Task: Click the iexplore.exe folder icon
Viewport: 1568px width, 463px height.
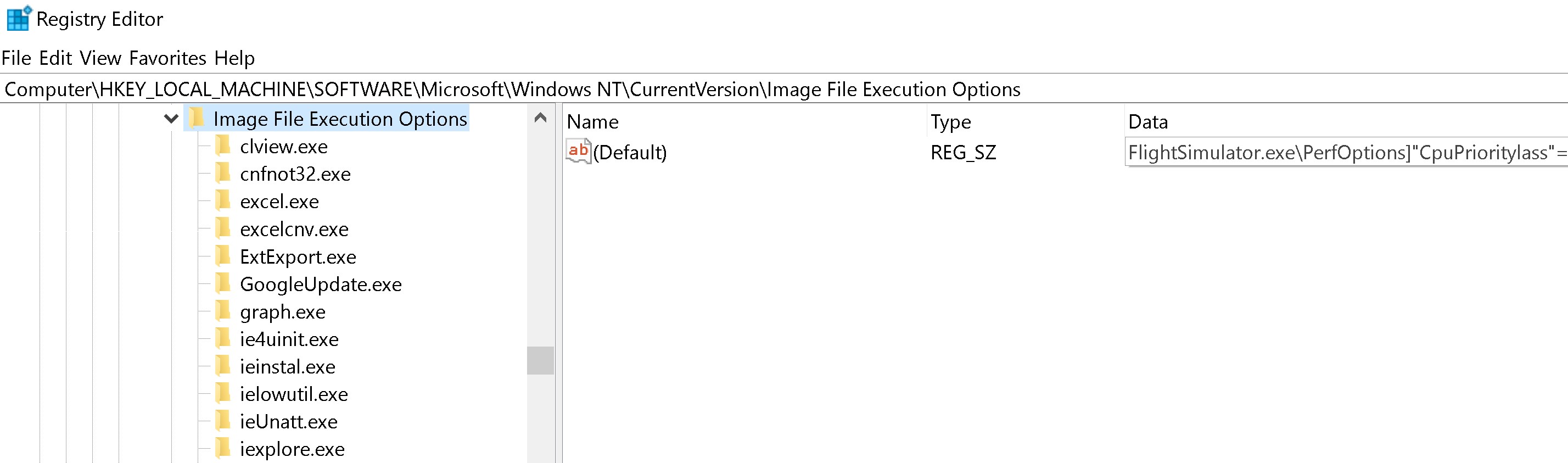Action: 223,448
